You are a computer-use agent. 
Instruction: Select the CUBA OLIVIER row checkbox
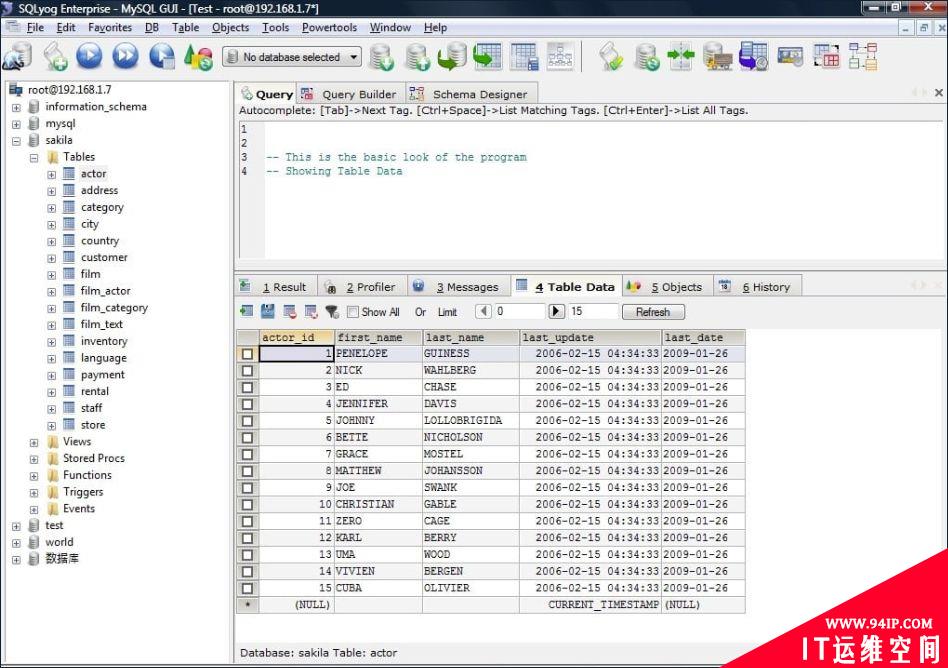click(x=247, y=588)
